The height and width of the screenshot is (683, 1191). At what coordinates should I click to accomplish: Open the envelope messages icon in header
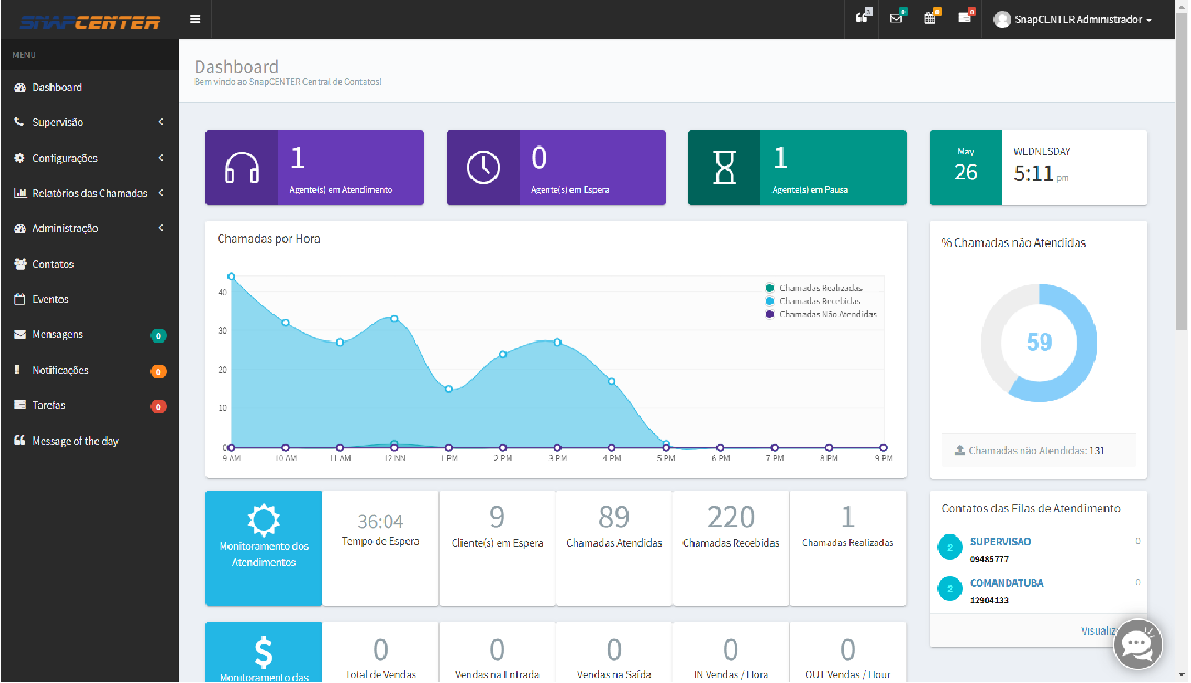coord(896,18)
